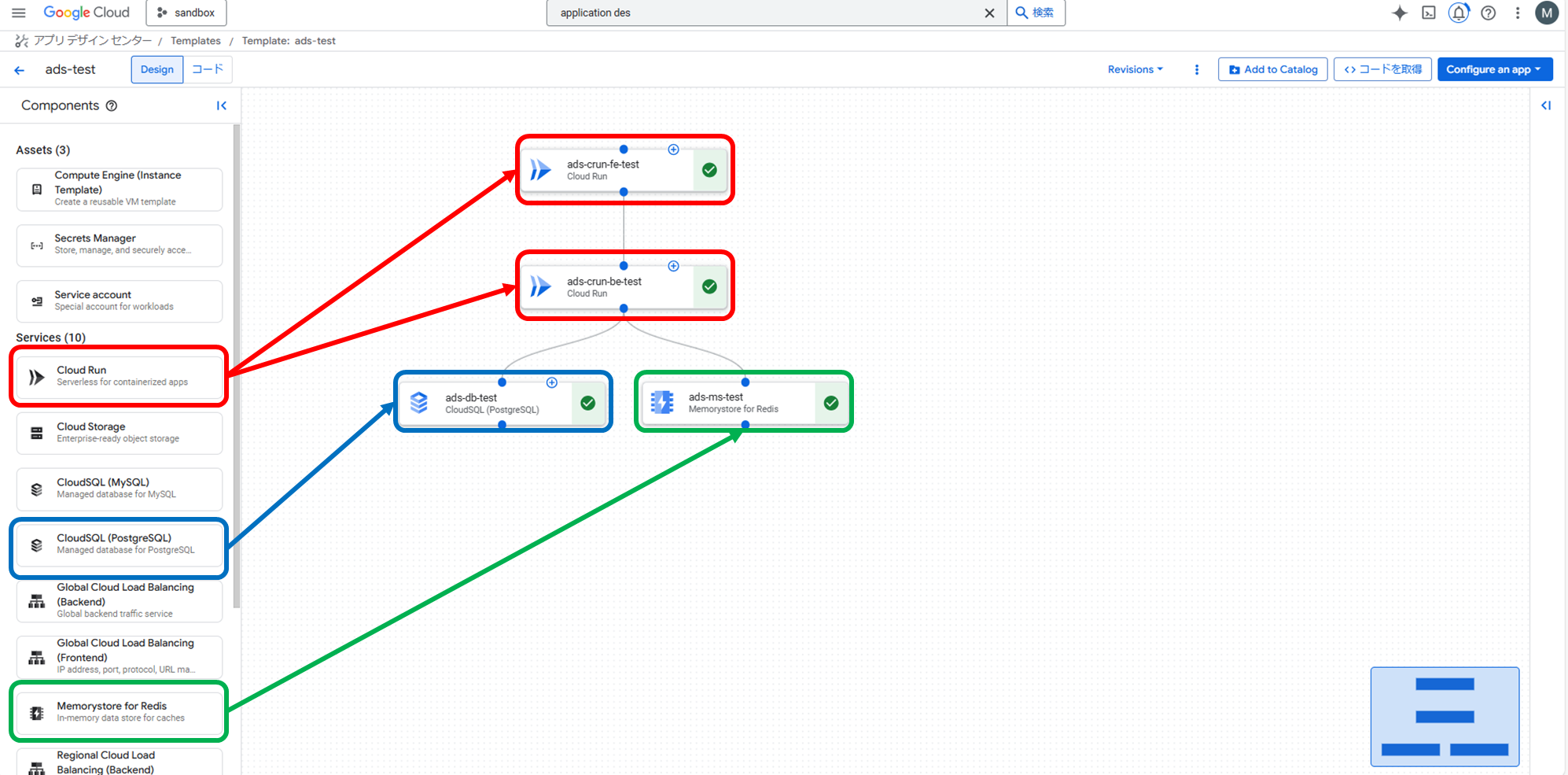Select CloudSQL (MySQL) component
Screen dimensions: 1568x775
(x=120, y=489)
